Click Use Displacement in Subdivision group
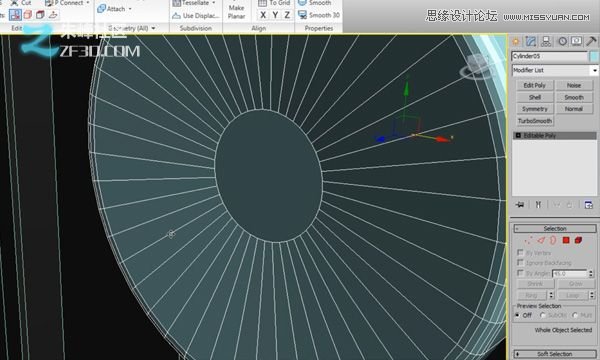This screenshot has height=360, width=600. pyautogui.click(x=196, y=16)
